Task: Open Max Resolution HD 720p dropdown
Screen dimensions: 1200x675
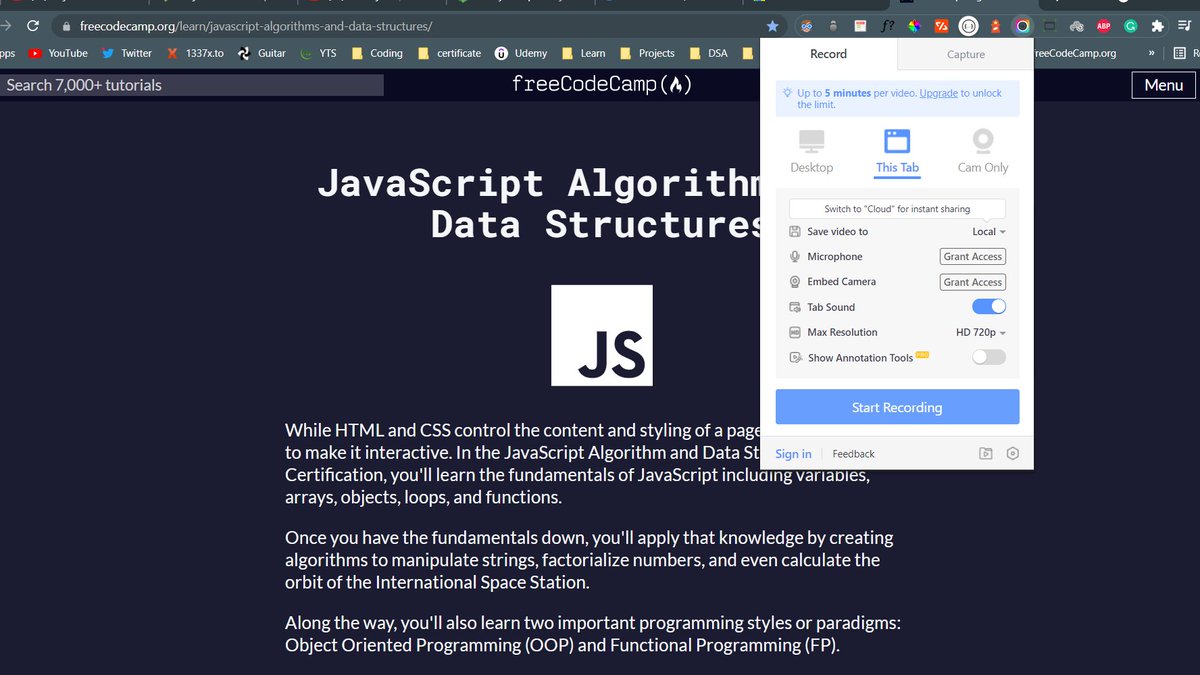Action: [x=981, y=333]
